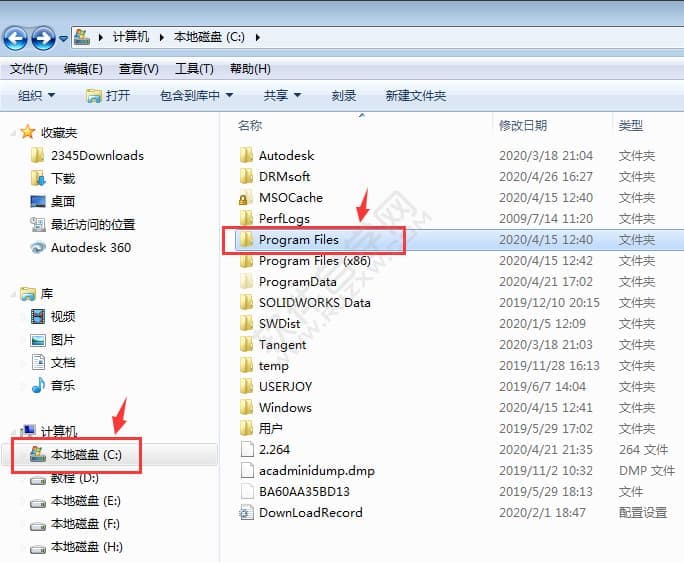Select the MSOCache locked folder icon
The width and height of the screenshot is (684, 562).
coord(245,198)
